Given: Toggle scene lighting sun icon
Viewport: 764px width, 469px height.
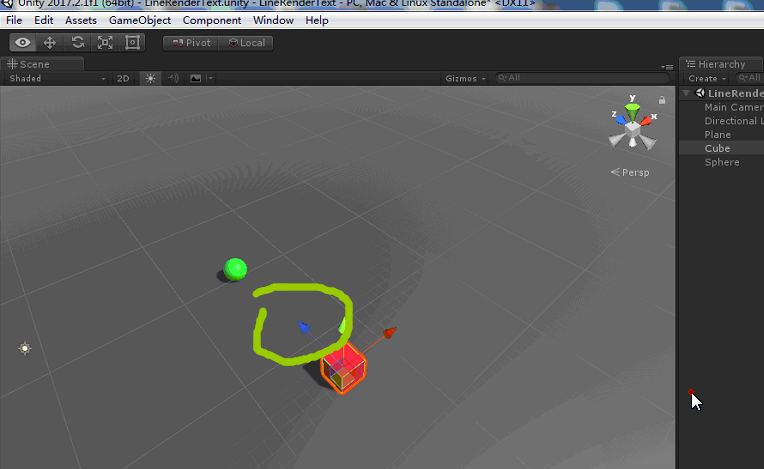Looking at the screenshot, I should (x=150, y=78).
